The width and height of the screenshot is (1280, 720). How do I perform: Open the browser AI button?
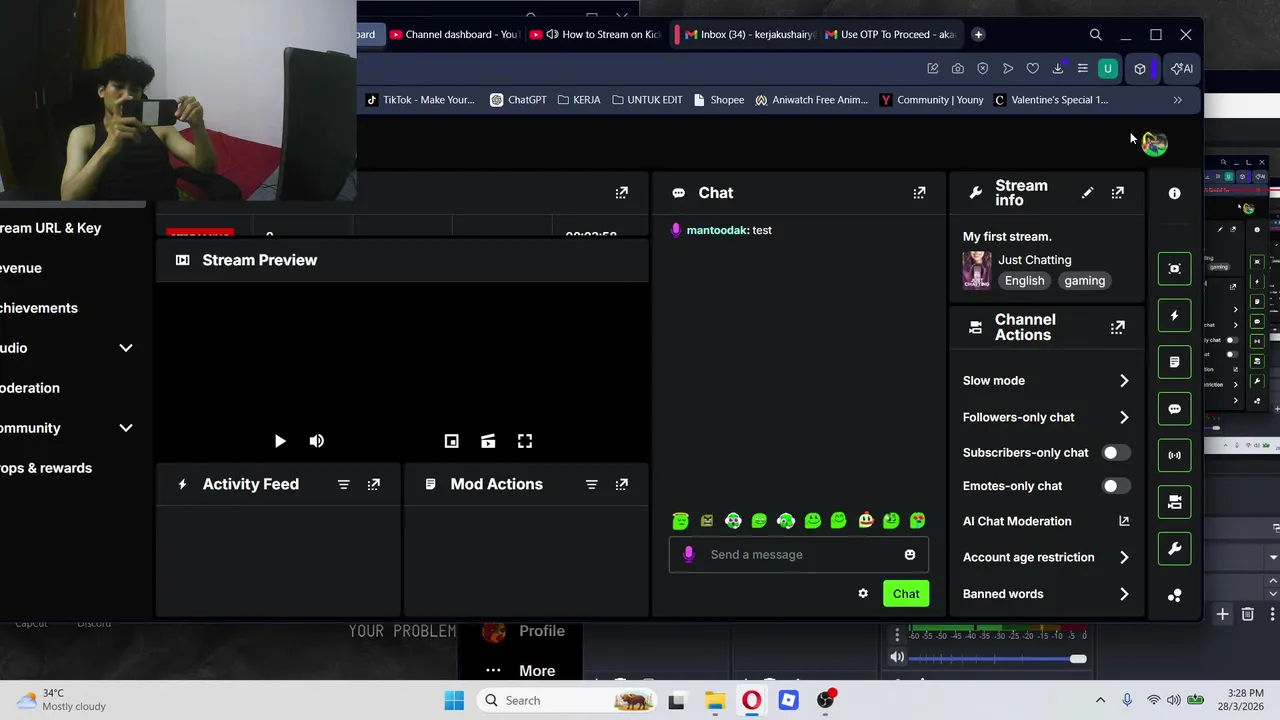tap(1182, 68)
